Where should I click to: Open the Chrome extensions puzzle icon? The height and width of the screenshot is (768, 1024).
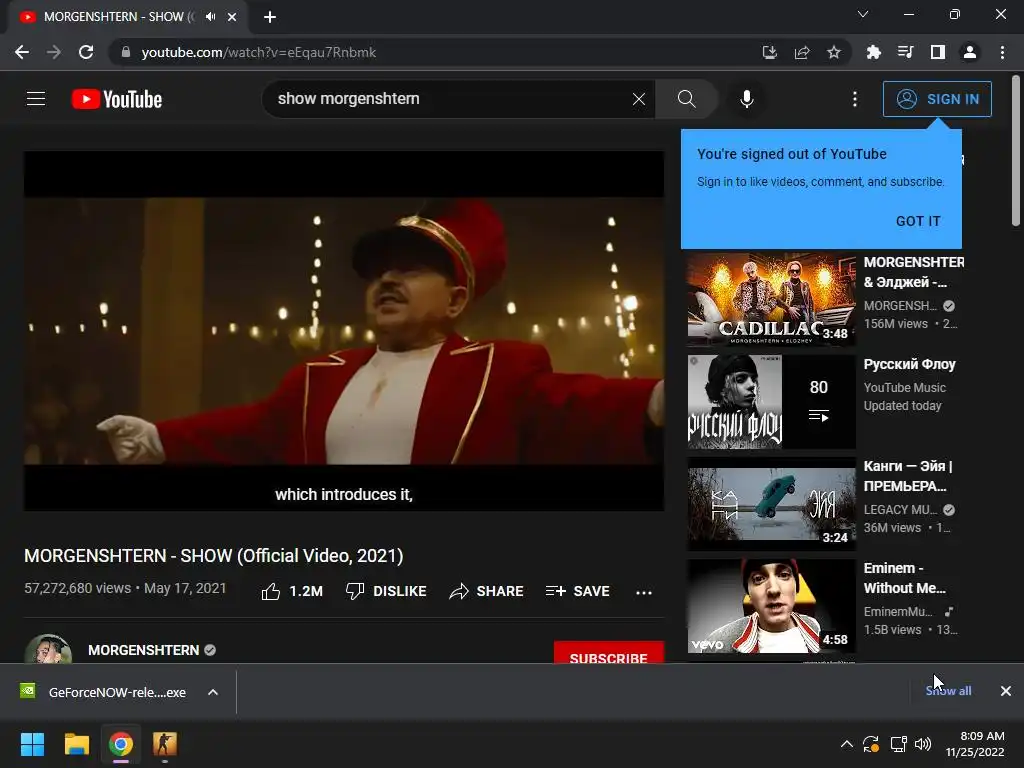coord(873,52)
